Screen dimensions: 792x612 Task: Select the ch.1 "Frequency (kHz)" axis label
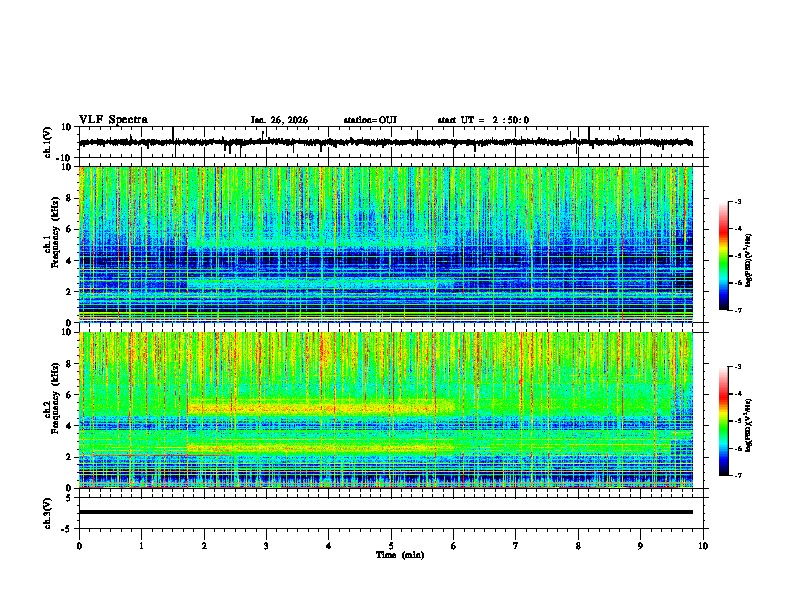pyautogui.click(x=55, y=234)
